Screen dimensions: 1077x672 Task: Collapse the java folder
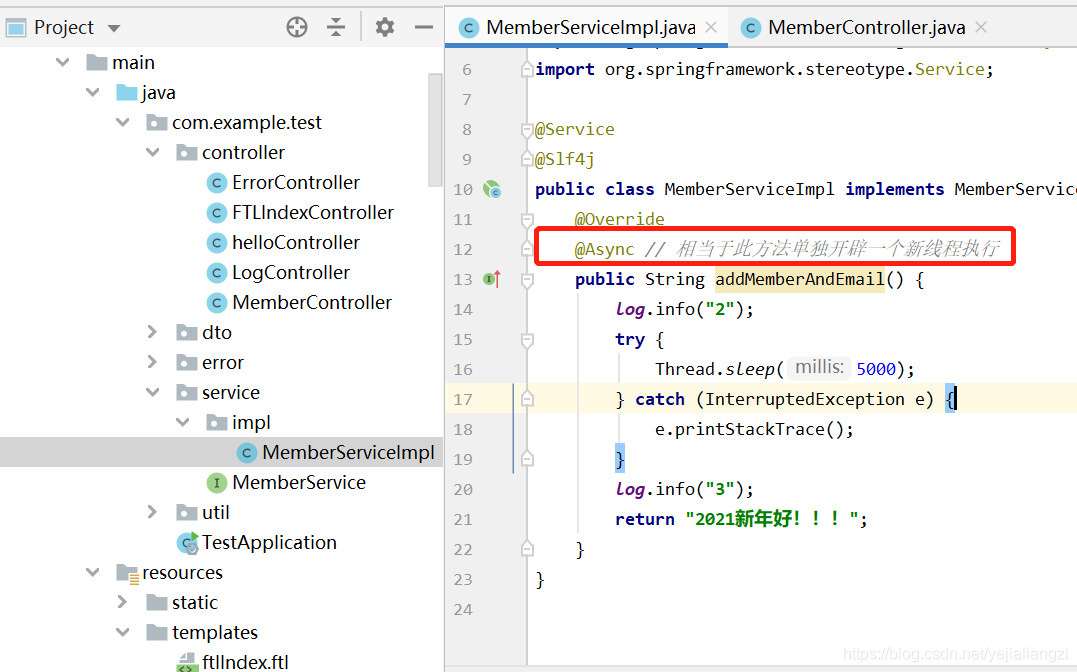93,92
